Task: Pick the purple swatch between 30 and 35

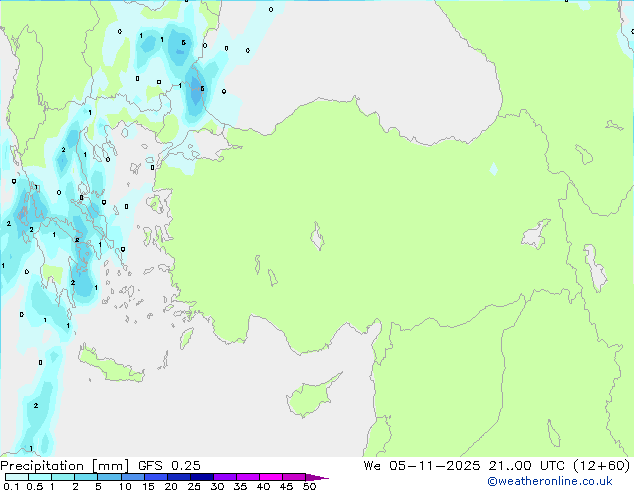Action: click(225, 477)
